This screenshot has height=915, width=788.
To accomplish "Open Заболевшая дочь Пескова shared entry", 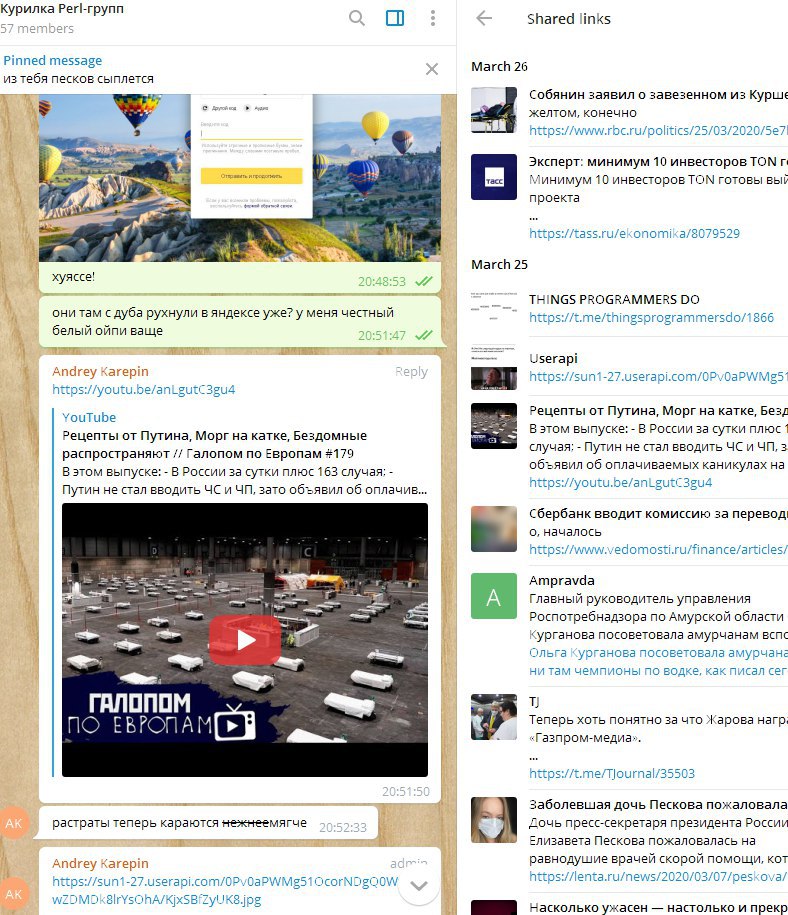I will click(658, 805).
